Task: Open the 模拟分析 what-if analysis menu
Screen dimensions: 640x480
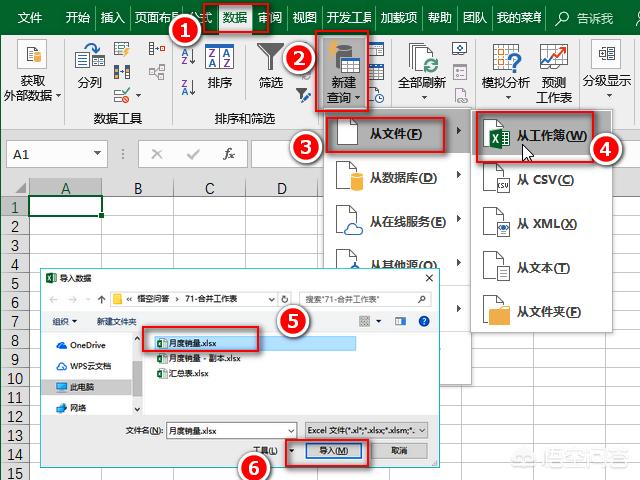Action: (x=506, y=70)
